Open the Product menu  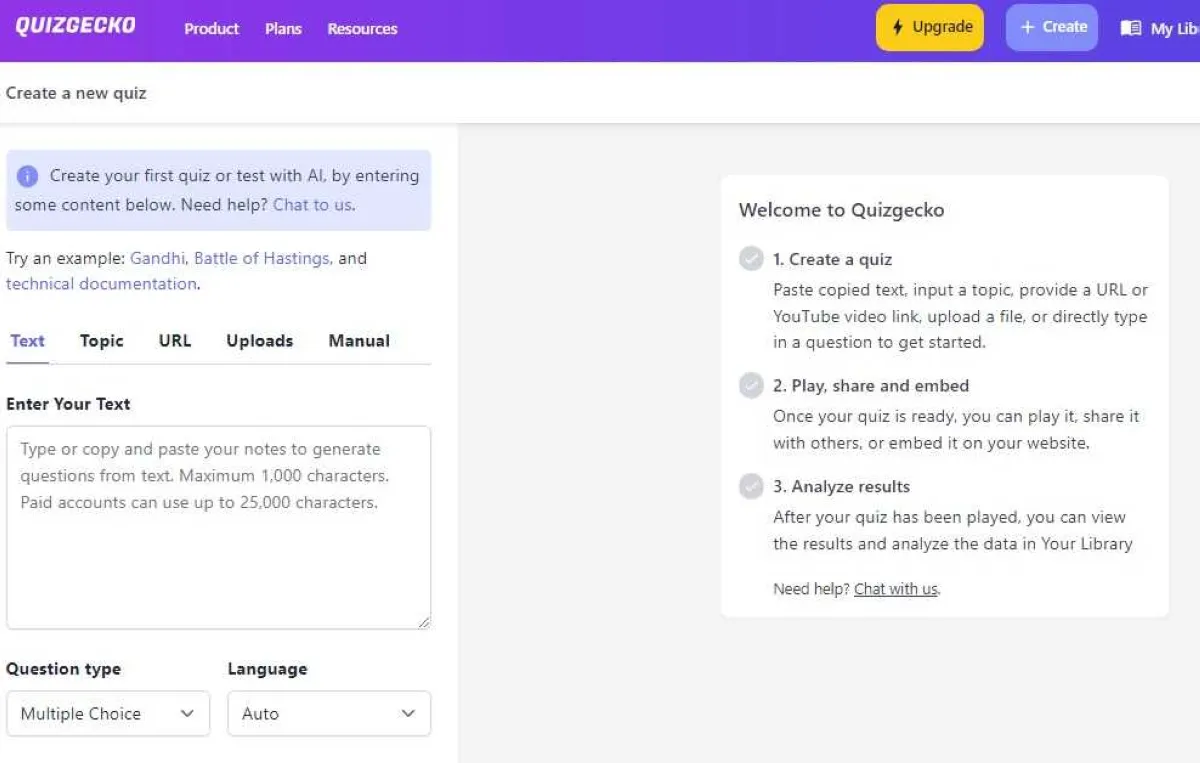point(211,29)
